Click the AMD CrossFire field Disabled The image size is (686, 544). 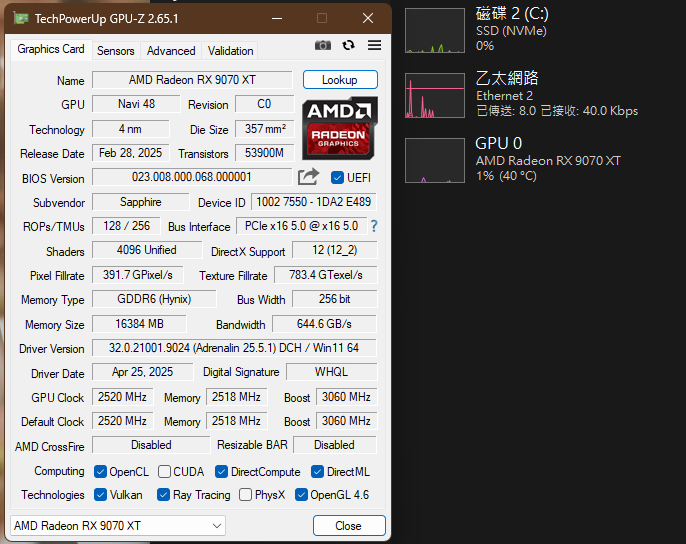coord(151,445)
